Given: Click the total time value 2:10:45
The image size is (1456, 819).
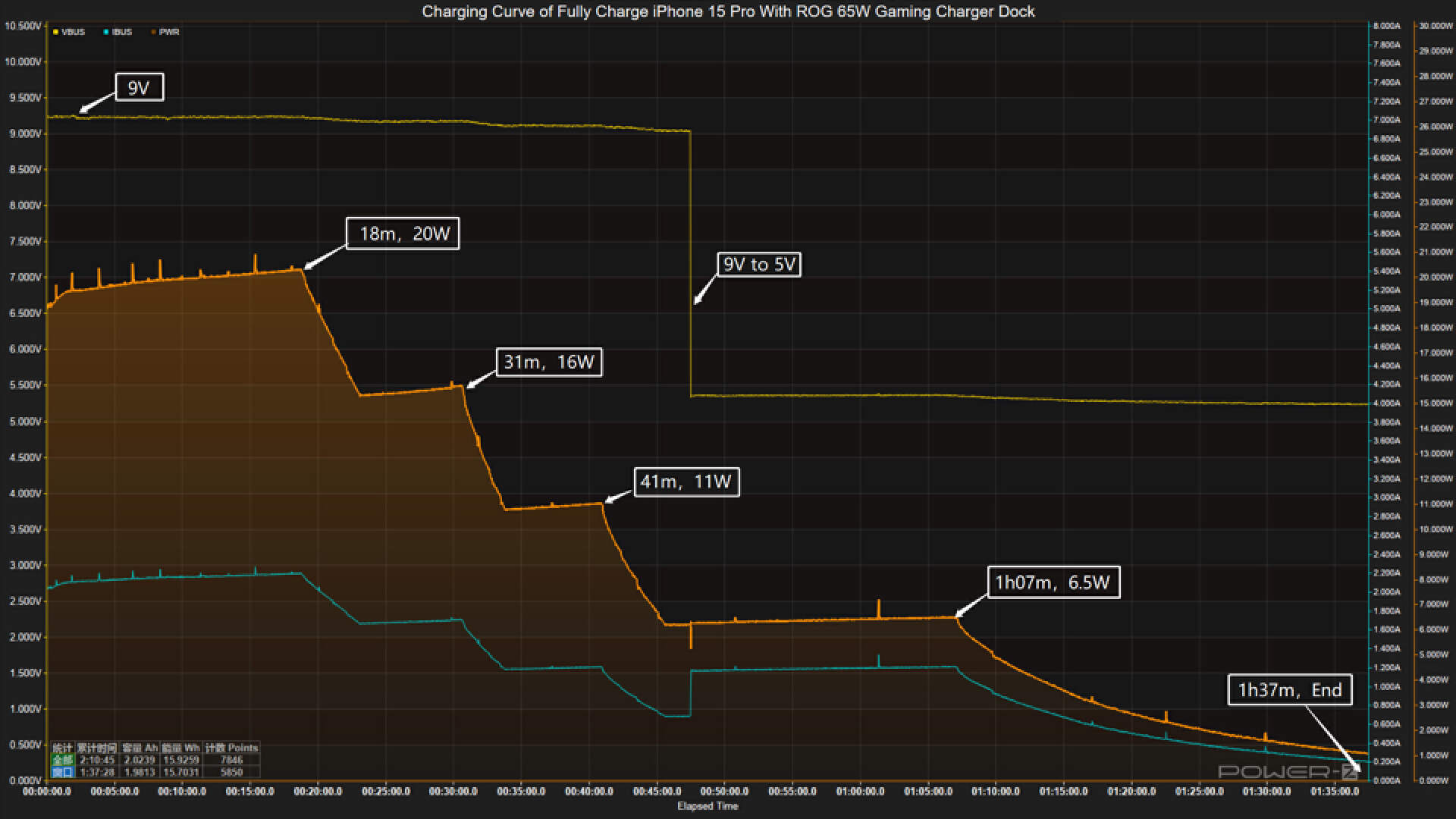Looking at the screenshot, I should (x=97, y=760).
